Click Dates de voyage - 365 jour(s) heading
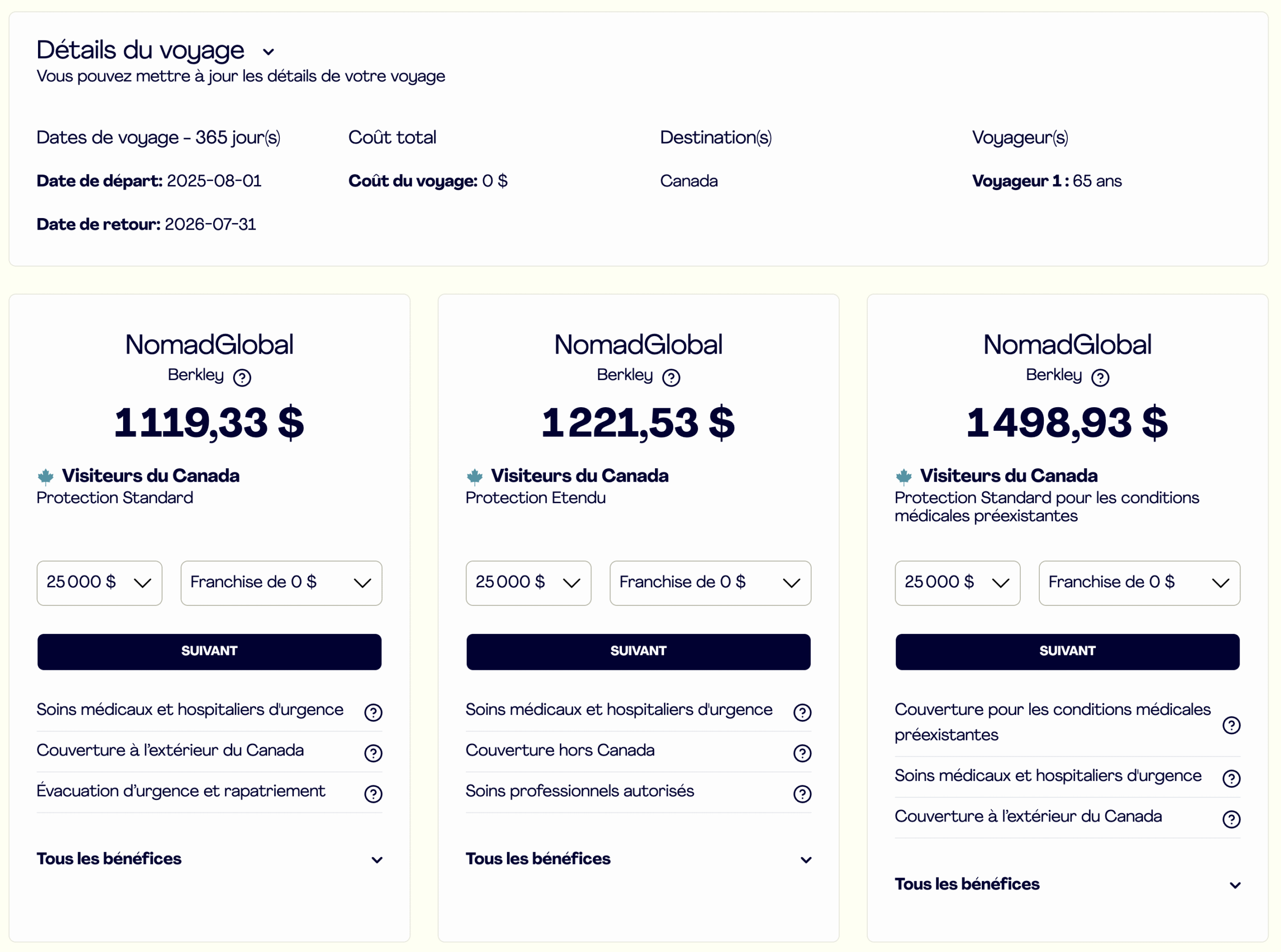Viewport: 1281px width, 952px height. [159, 138]
